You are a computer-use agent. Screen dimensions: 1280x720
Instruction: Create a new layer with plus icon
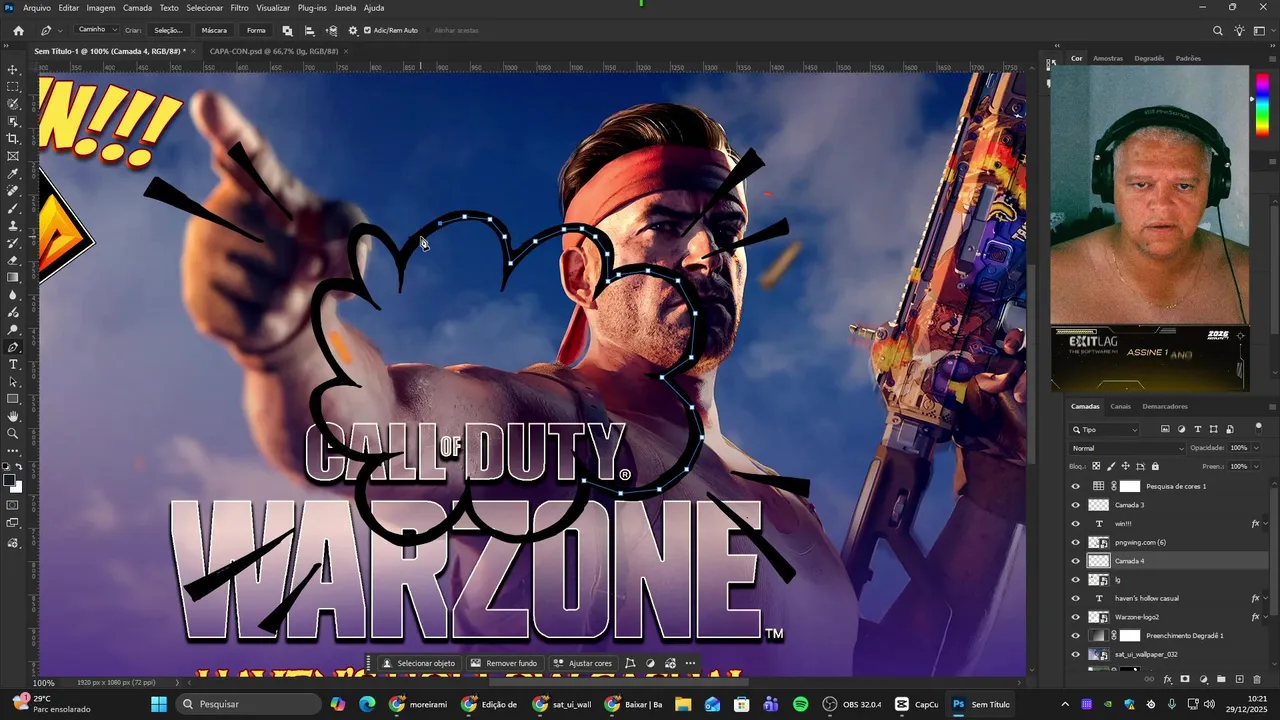tap(1240, 679)
